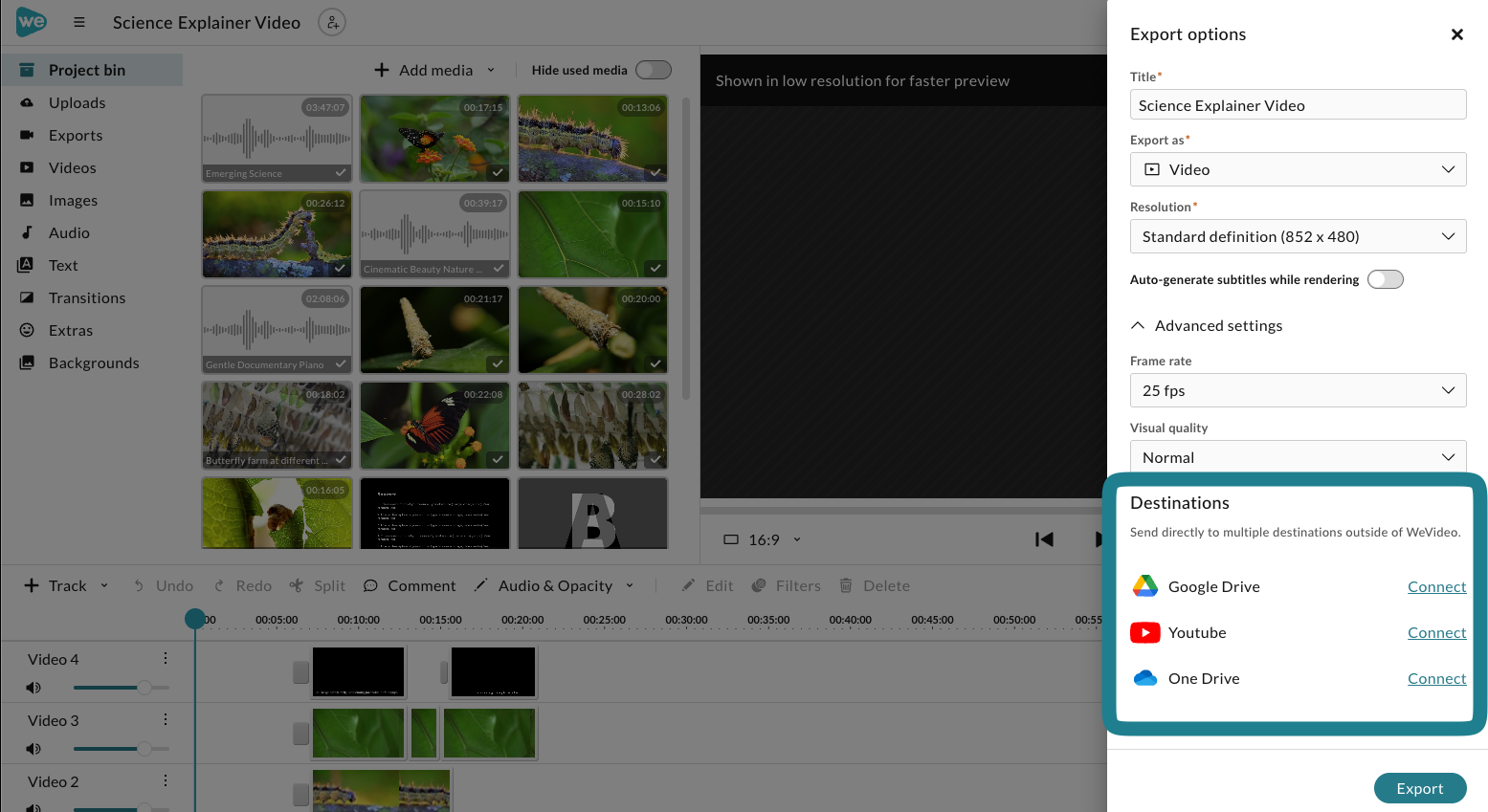Select the Butterfly farm at different clip
1488x812 pixels.
coord(277,426)
